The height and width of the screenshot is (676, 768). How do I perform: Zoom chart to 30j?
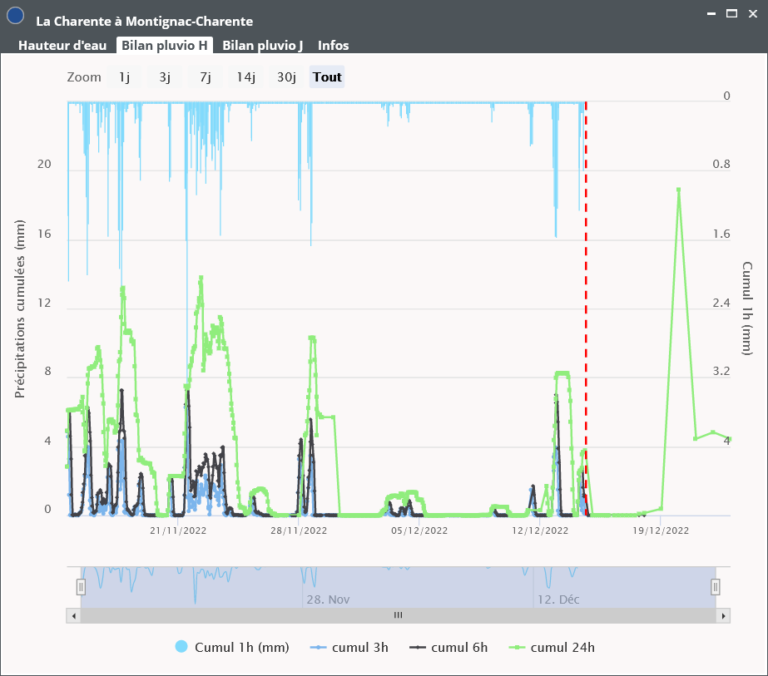pos(287,77)
